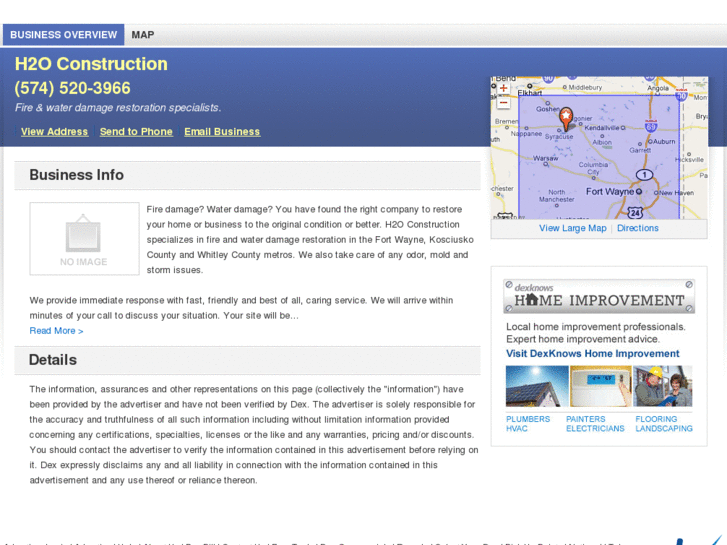The width and height of the screenshot is (727, 545).
Task: Click the Interstate 69 shield on map
Action: point(651,125)
